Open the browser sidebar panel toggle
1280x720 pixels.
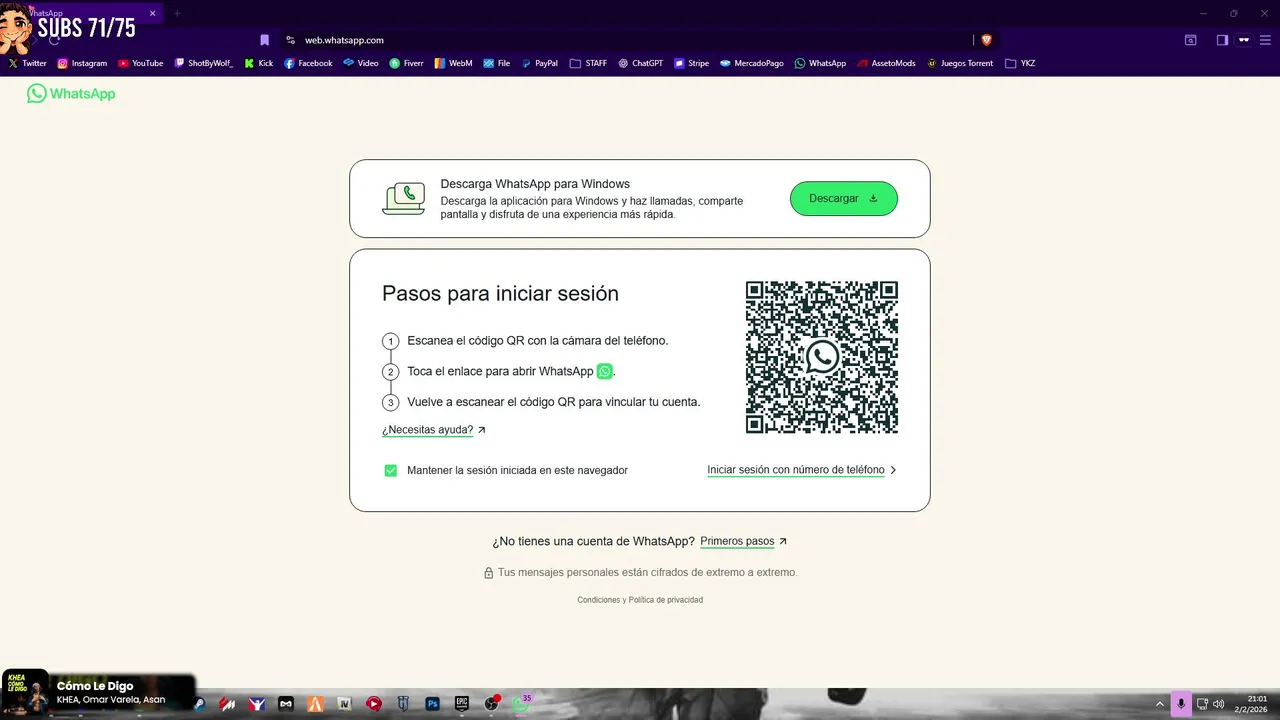(x=1222, y=40)
